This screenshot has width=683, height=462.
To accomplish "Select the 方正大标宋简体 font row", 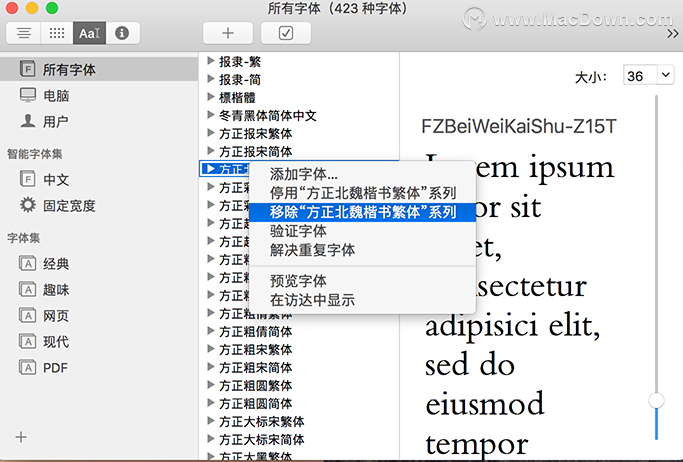I will click(x=299, y=439).
